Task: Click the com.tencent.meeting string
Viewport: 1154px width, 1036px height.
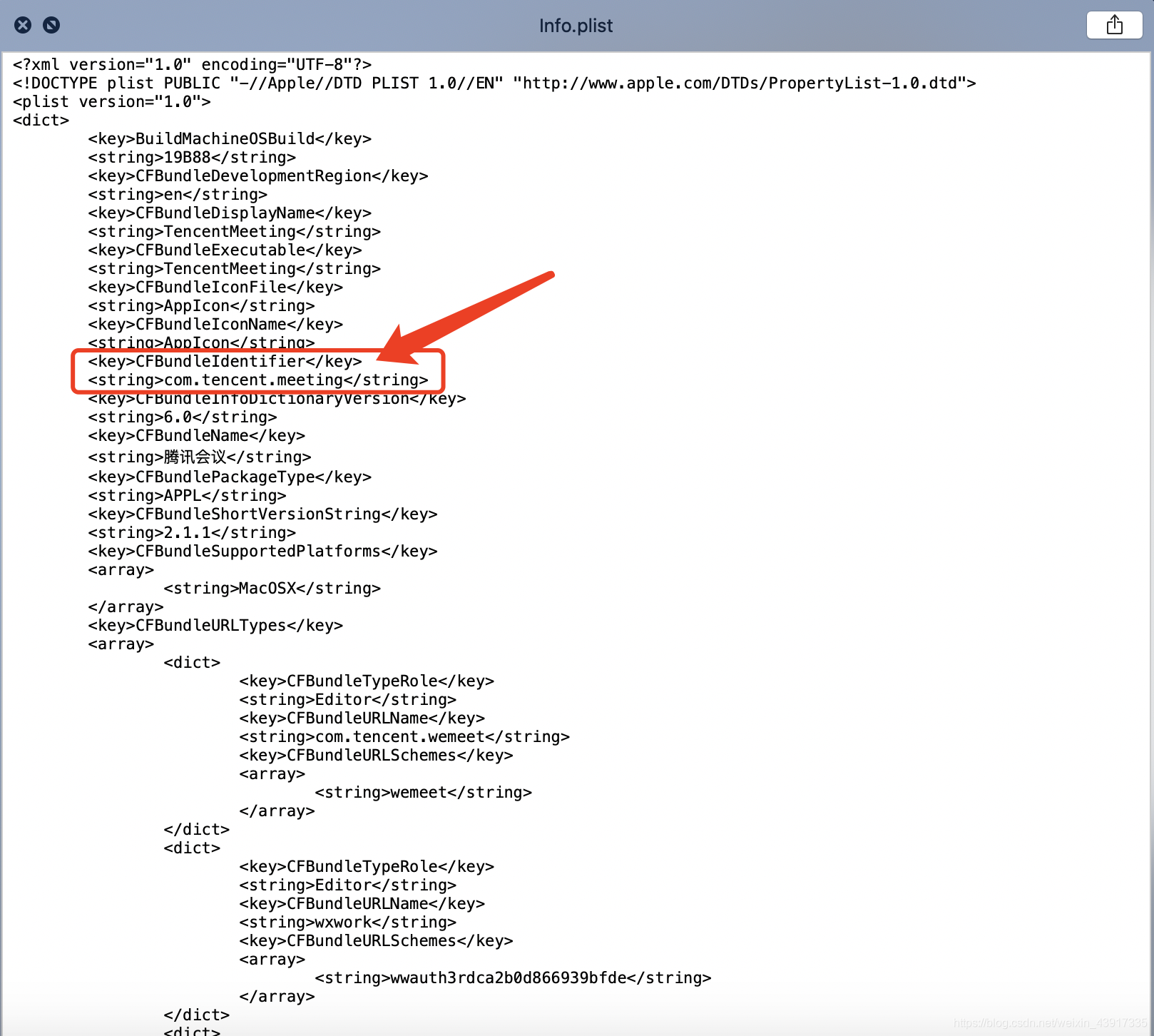Action: point(258,380)
